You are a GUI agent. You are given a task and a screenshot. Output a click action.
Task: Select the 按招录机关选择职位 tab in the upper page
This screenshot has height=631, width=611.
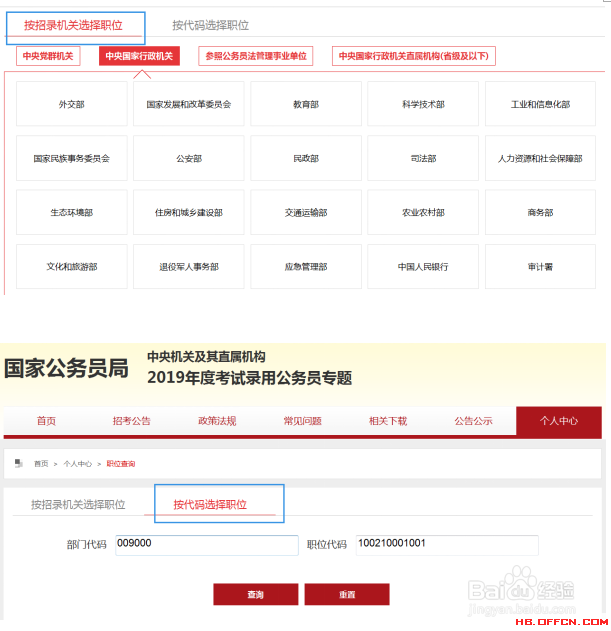(x=73, y=25)
